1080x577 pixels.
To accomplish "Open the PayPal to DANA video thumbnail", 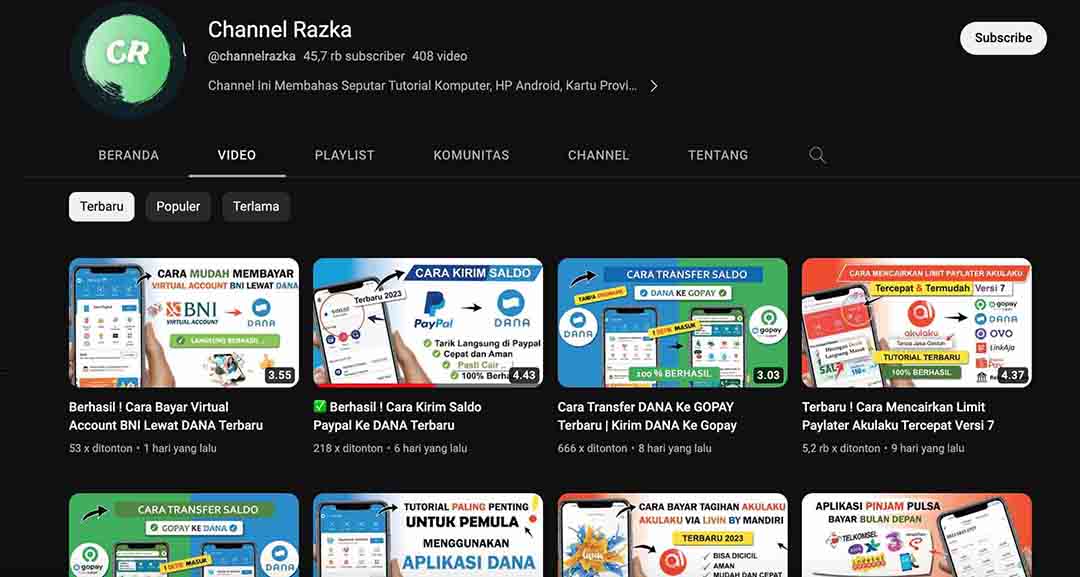I will tap(428, 323).
